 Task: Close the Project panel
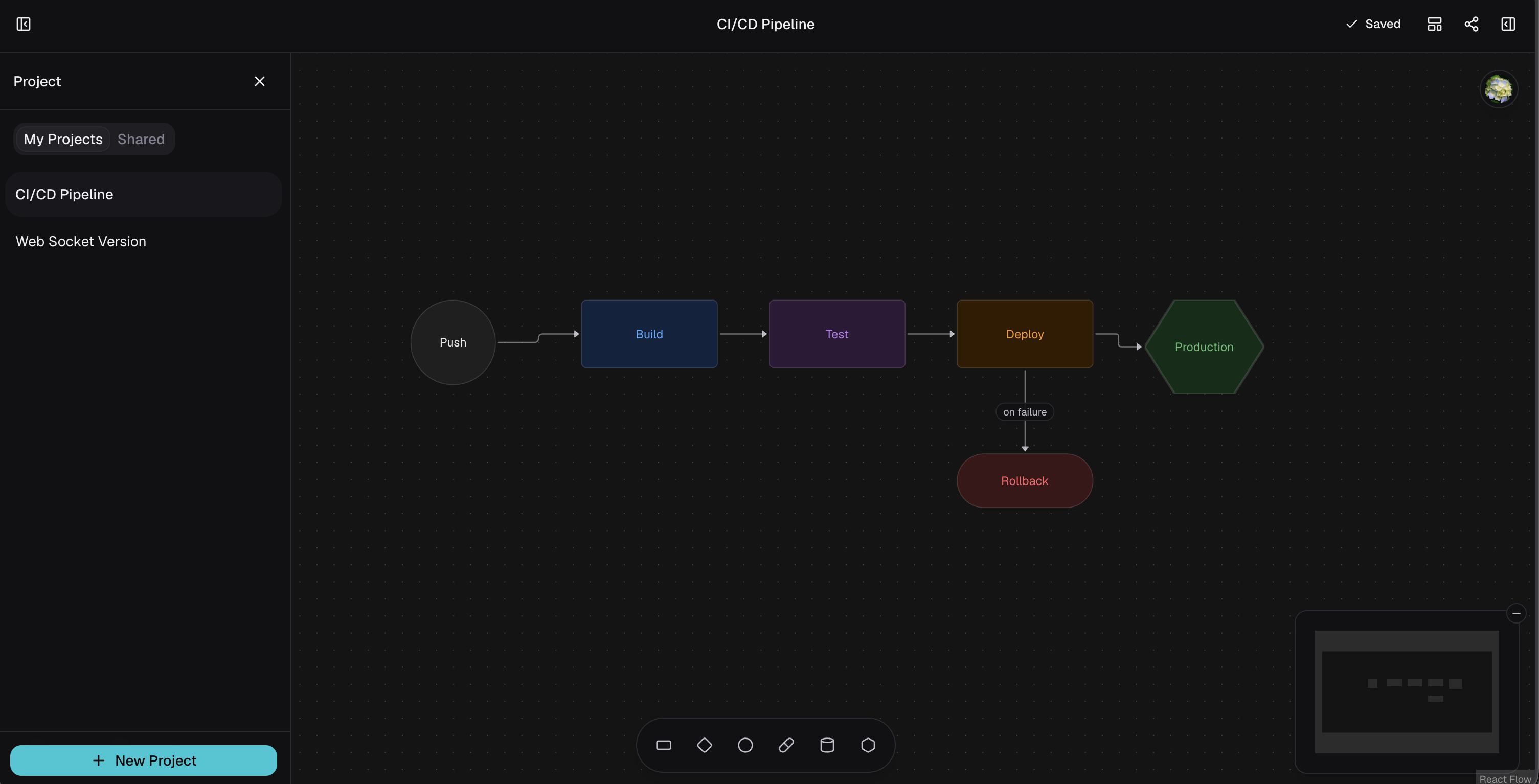[259, 81]
